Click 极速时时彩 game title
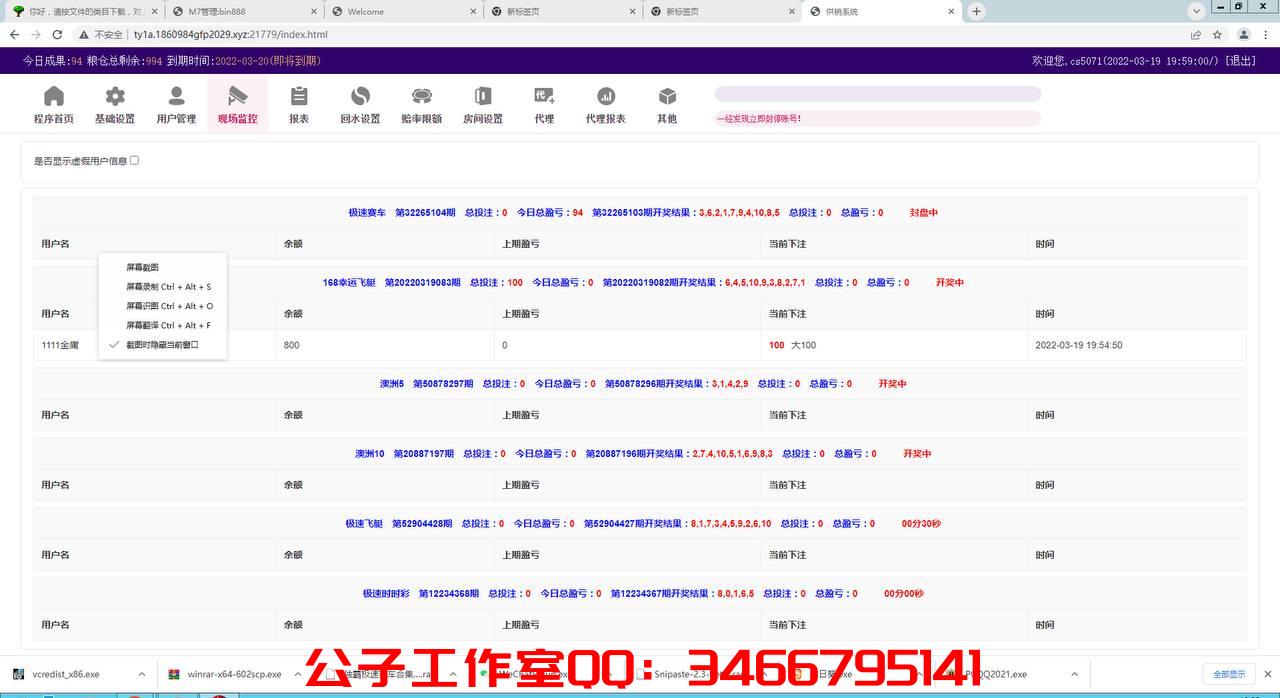This screenshot has height=698, width=1280. (386, 594)
